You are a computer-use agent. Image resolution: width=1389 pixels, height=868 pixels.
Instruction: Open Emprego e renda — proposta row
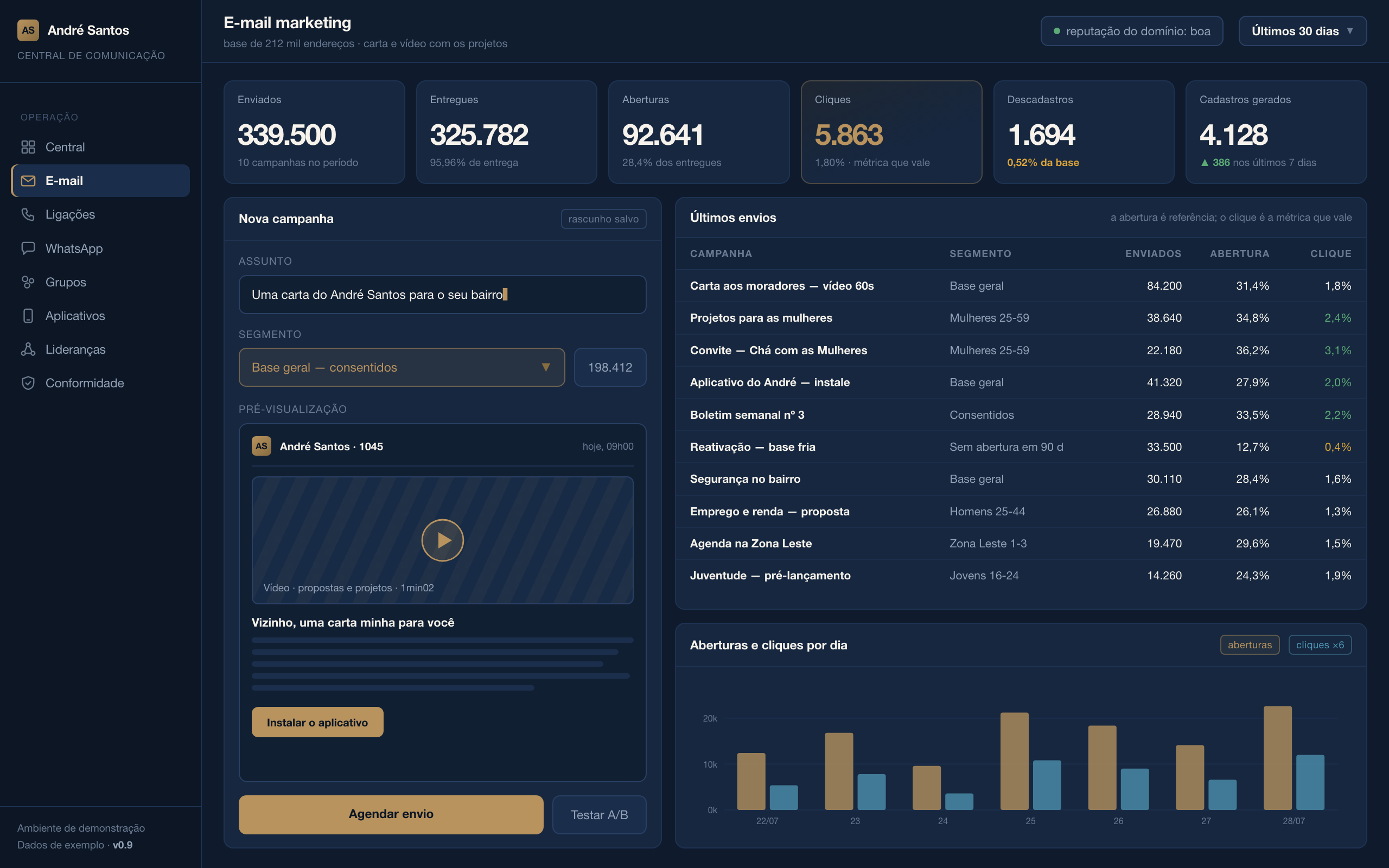1021,511
